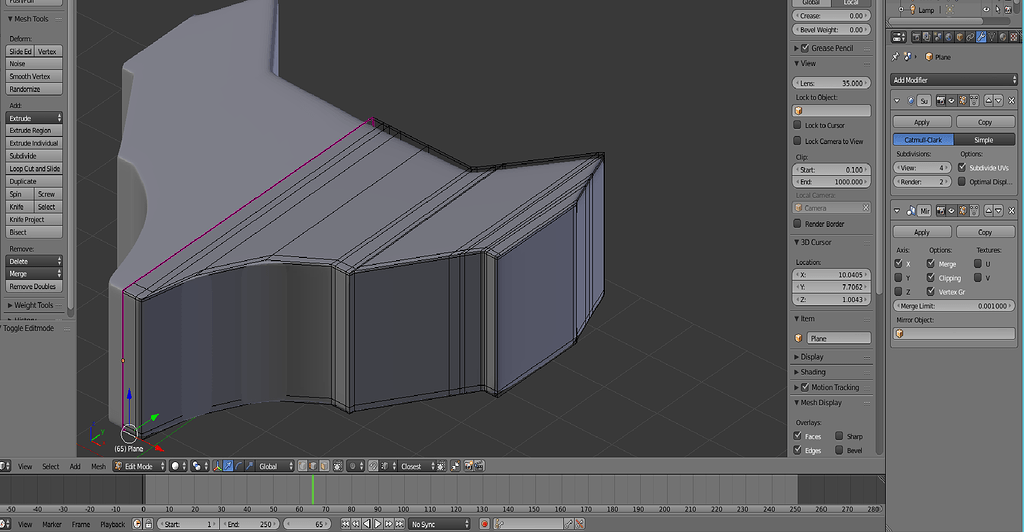Screen dimensions: 1024x532
Task: Toggle edit mode icon on Subsurf modifier
Action: point(963,101)
